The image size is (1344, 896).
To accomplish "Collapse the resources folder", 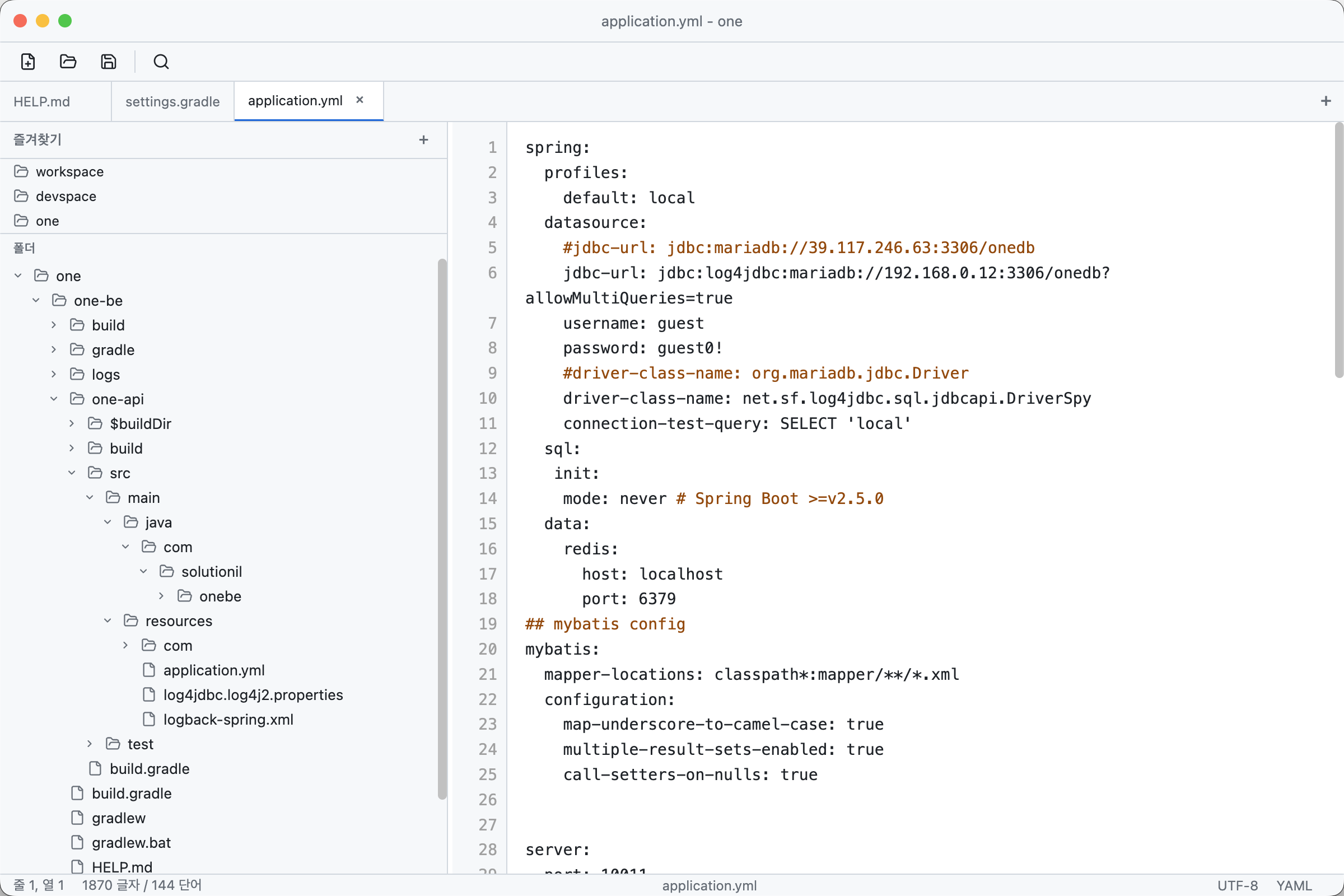I will point(108,620).
